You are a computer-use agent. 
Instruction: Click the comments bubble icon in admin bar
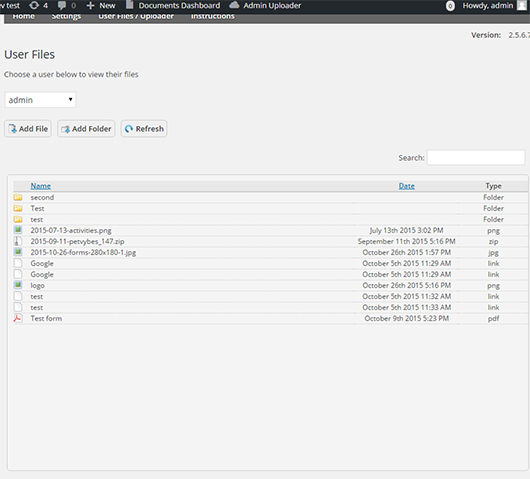pos(62,5)
